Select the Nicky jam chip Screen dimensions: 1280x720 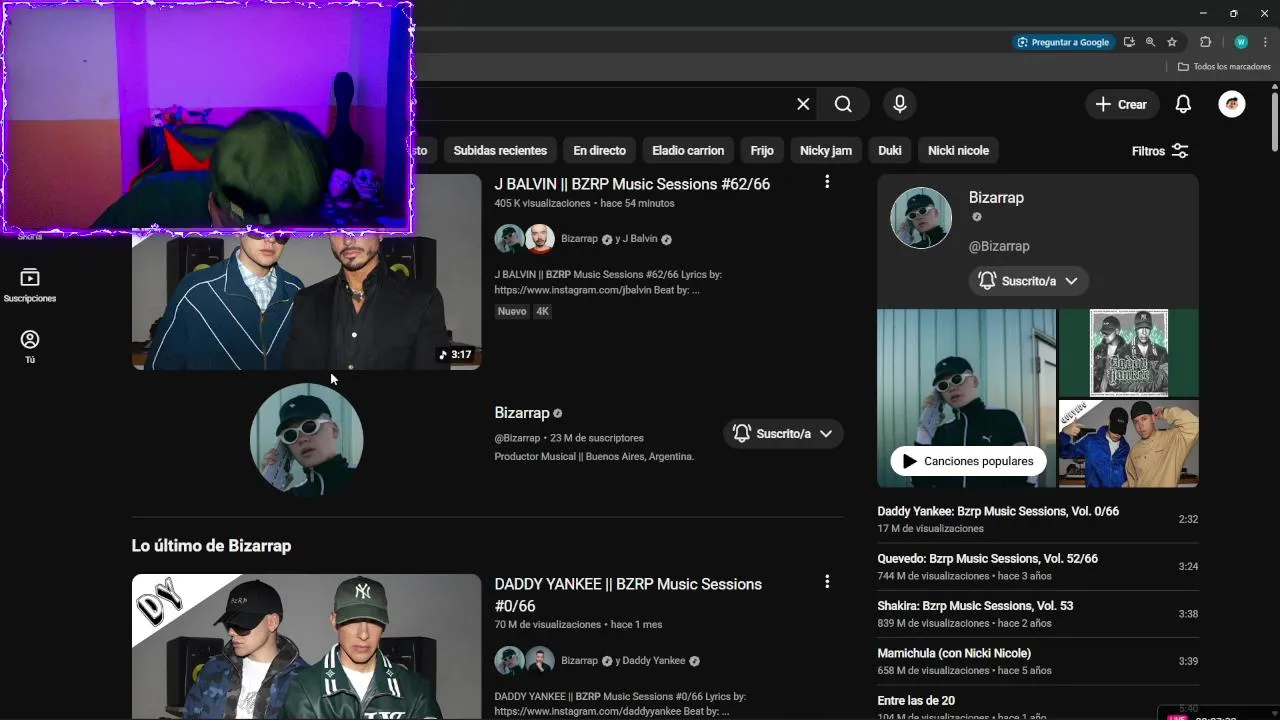[x=826, y=151]
